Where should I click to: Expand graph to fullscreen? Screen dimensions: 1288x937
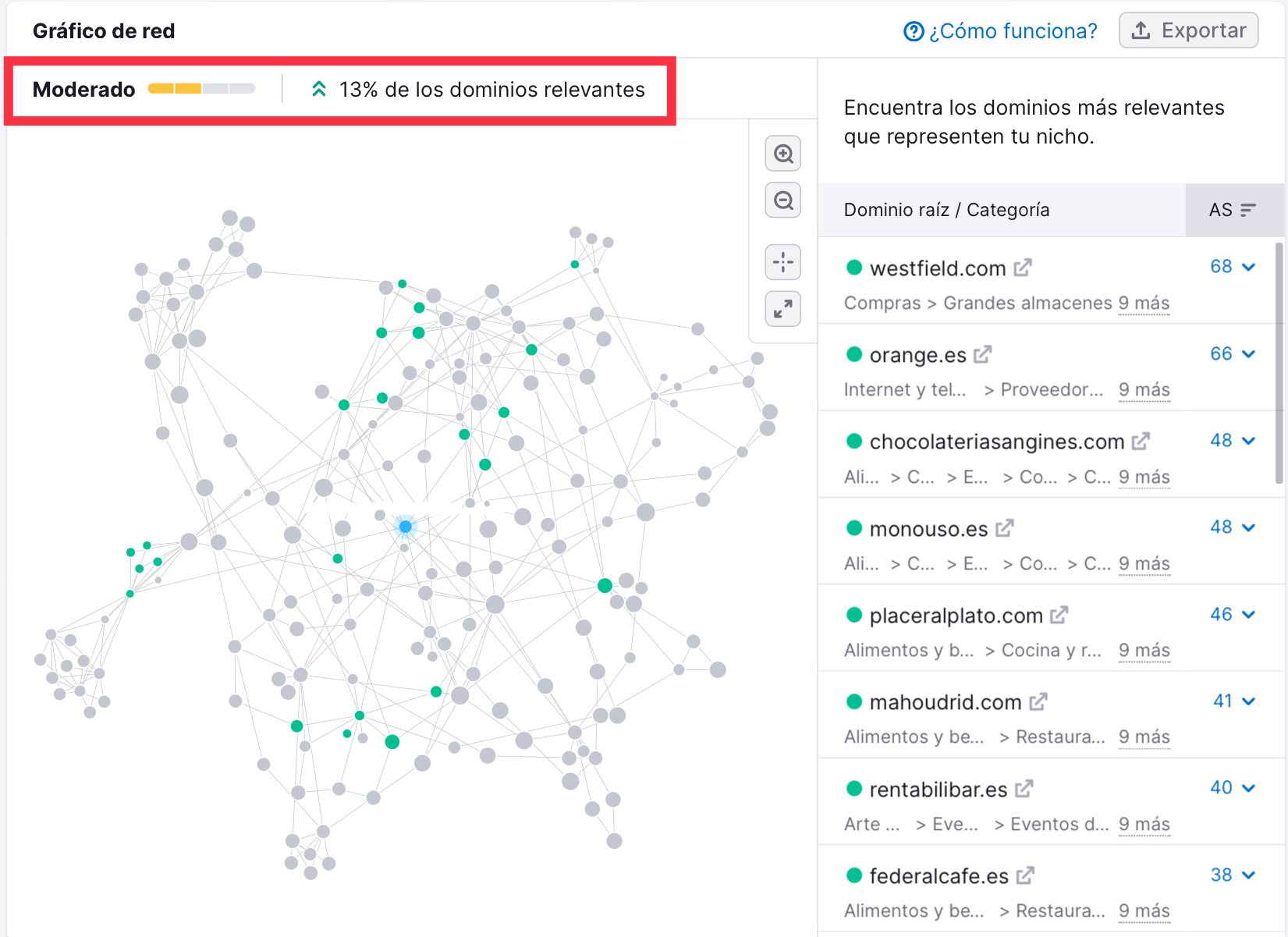coord(783,309)
